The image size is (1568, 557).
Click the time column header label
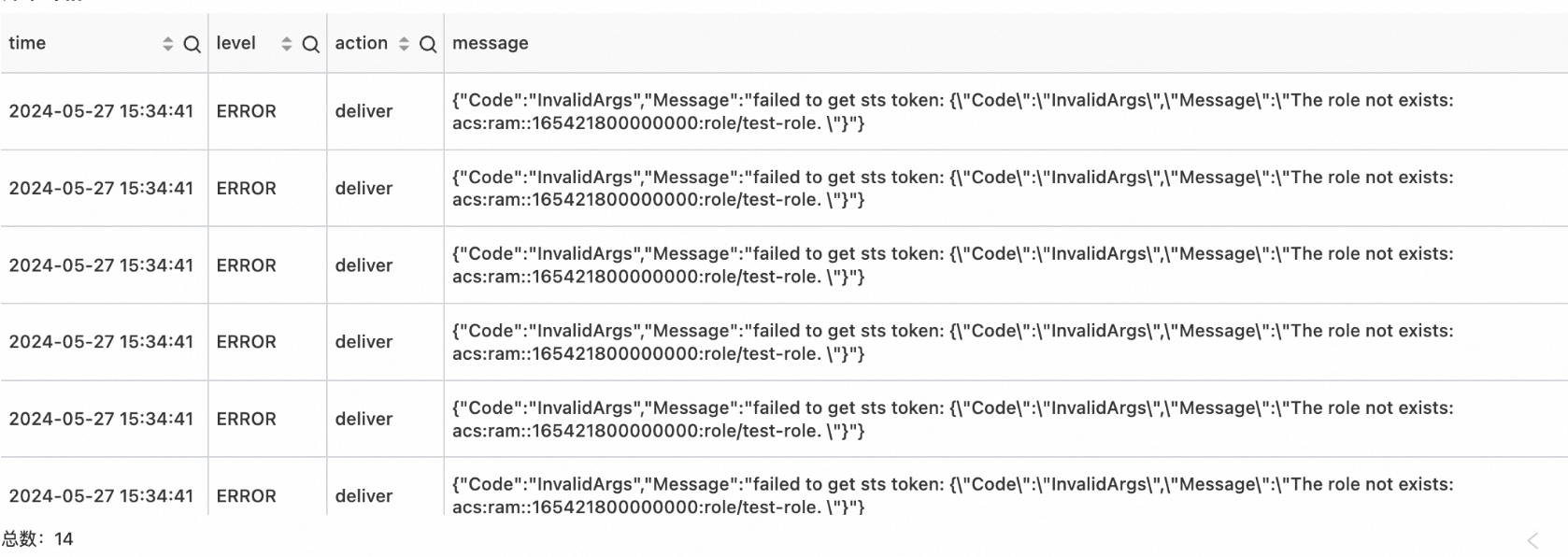[x=28, y=43]
